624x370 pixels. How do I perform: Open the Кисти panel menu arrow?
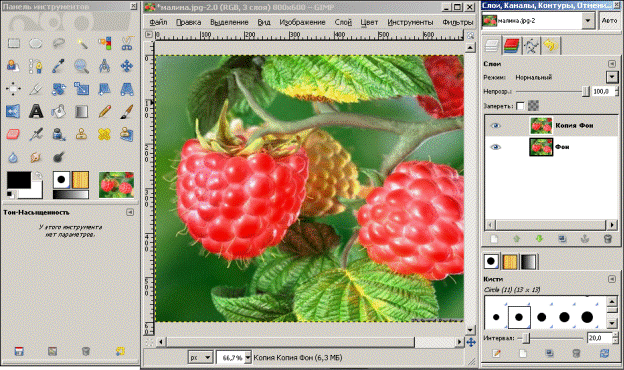pos(612,279)
